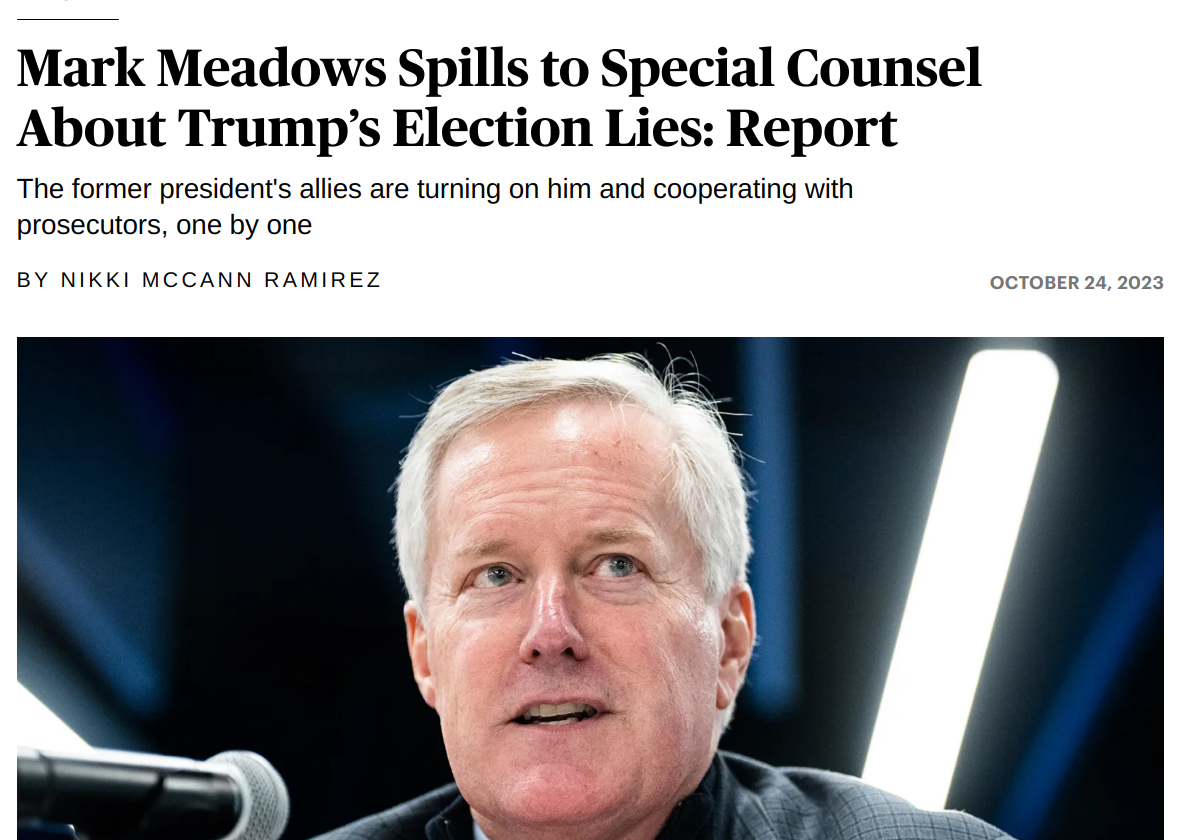Click the "BY" label before author name
The width and height of the screenshot is (1189, 840).
click(x=33, y=280)
